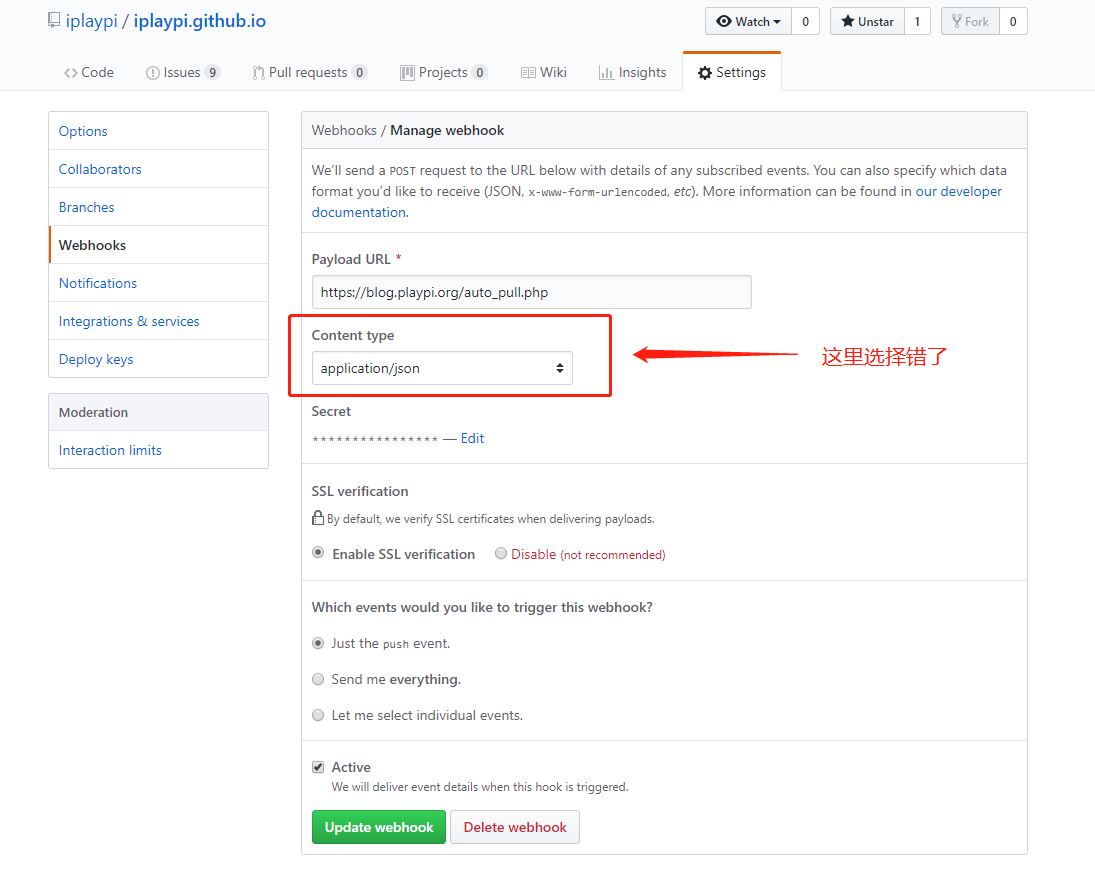This screenshot has width=1095, height=882.
Task: Open the Pull requests tab
Action: point(309,73)
